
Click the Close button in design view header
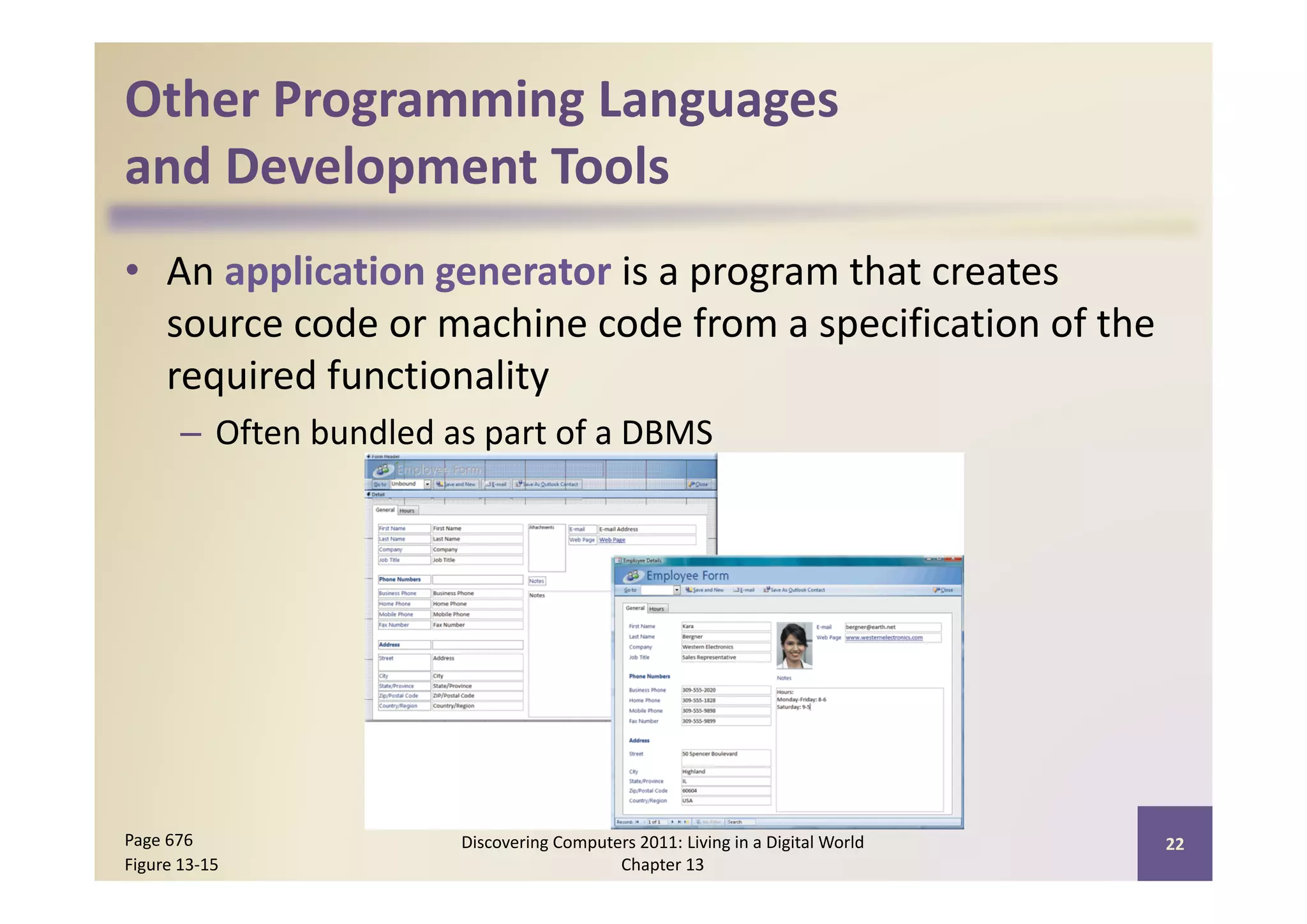[x=698, y=484]
